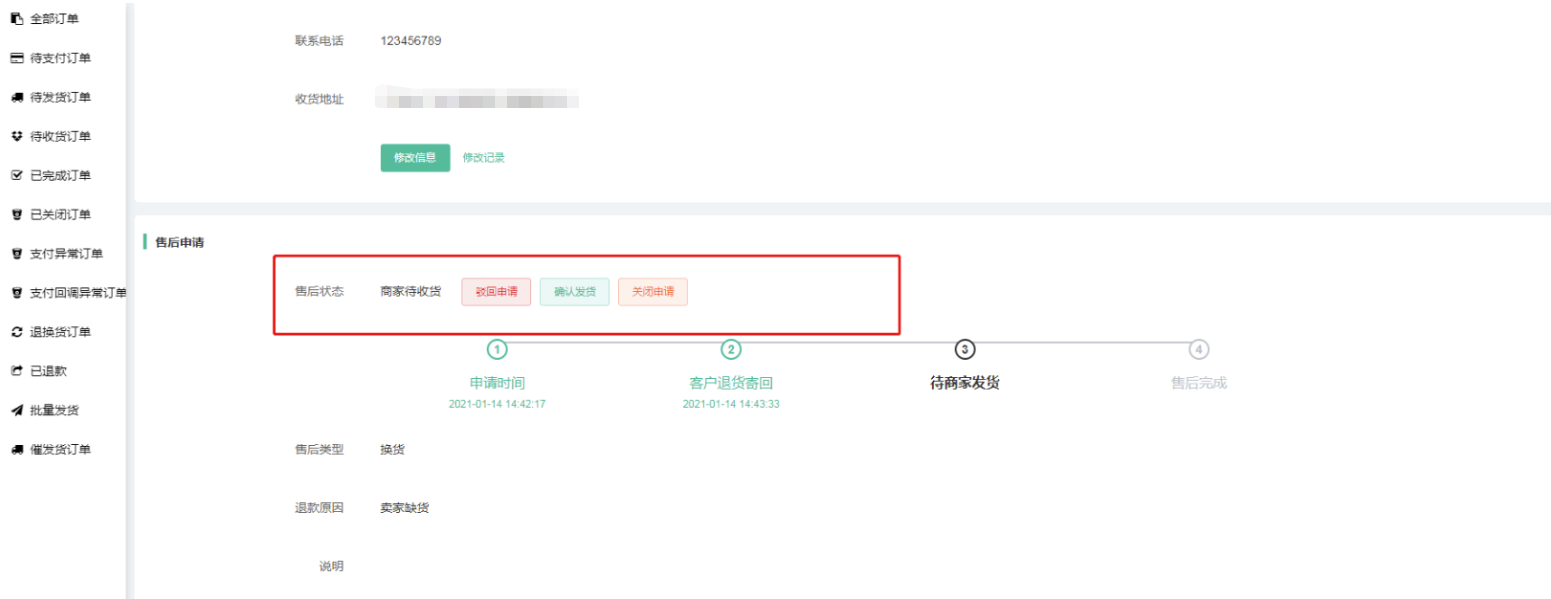Click the icon beside 待收货订单
The width and height of the screenshot is (1551, 599).
tap(16, 136)
